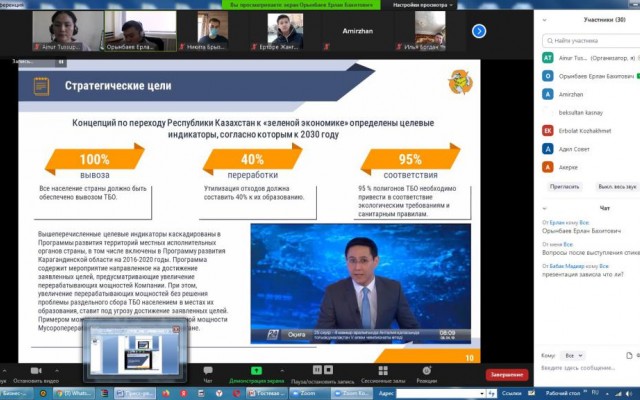The image size is (640, 400).
Task: Click the Ссылки taskbar toolbar
Action: point(511,393)
